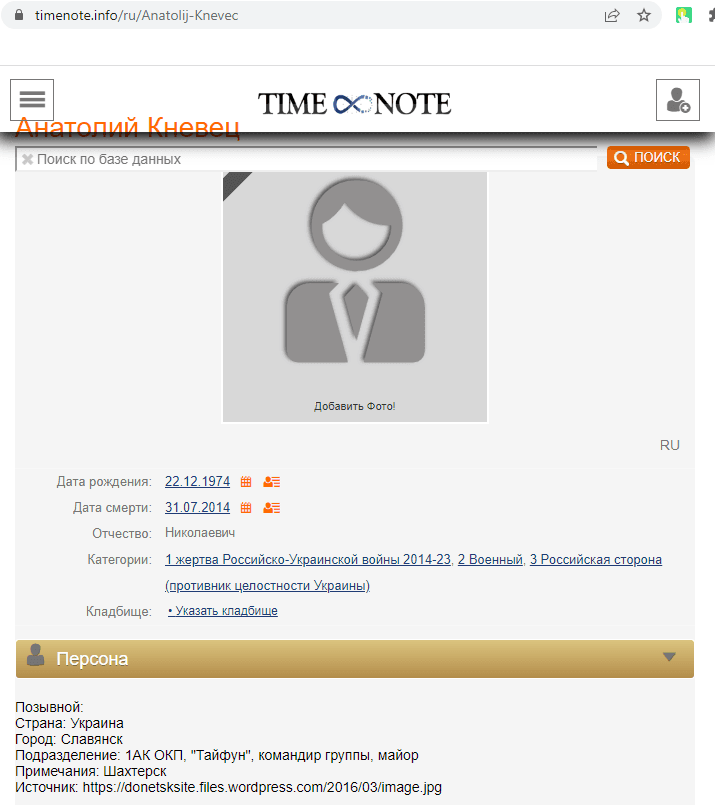
Task: Open the hamburger menu
Action: click(32, 100)
